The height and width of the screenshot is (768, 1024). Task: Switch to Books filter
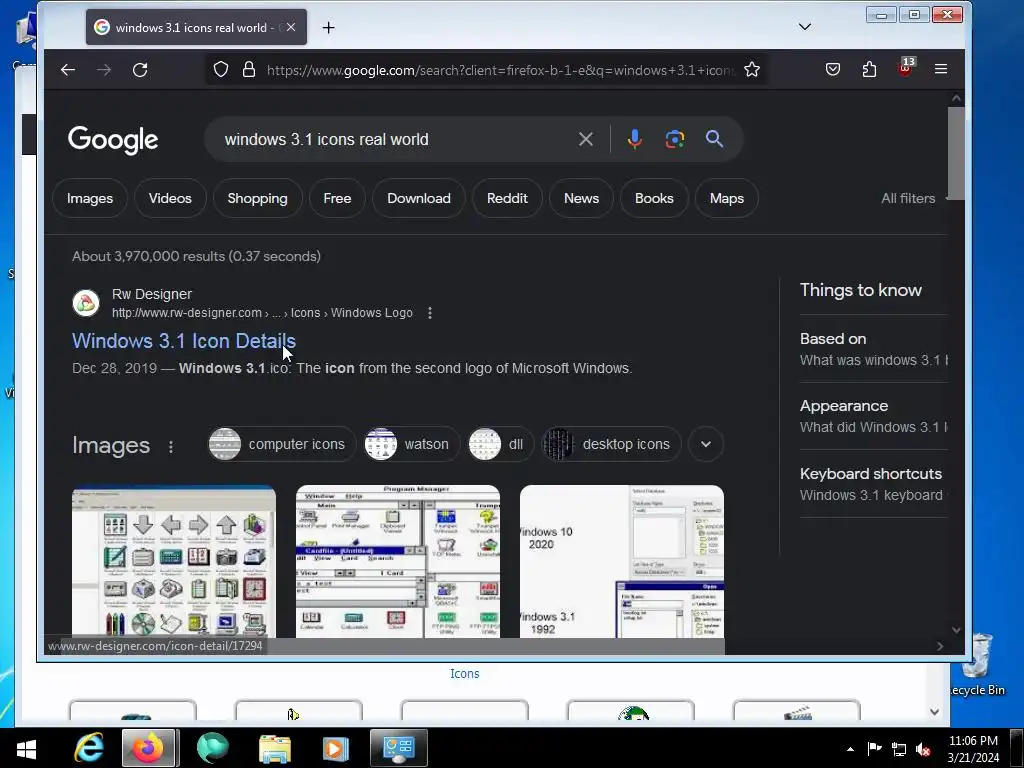click(654, 199)
